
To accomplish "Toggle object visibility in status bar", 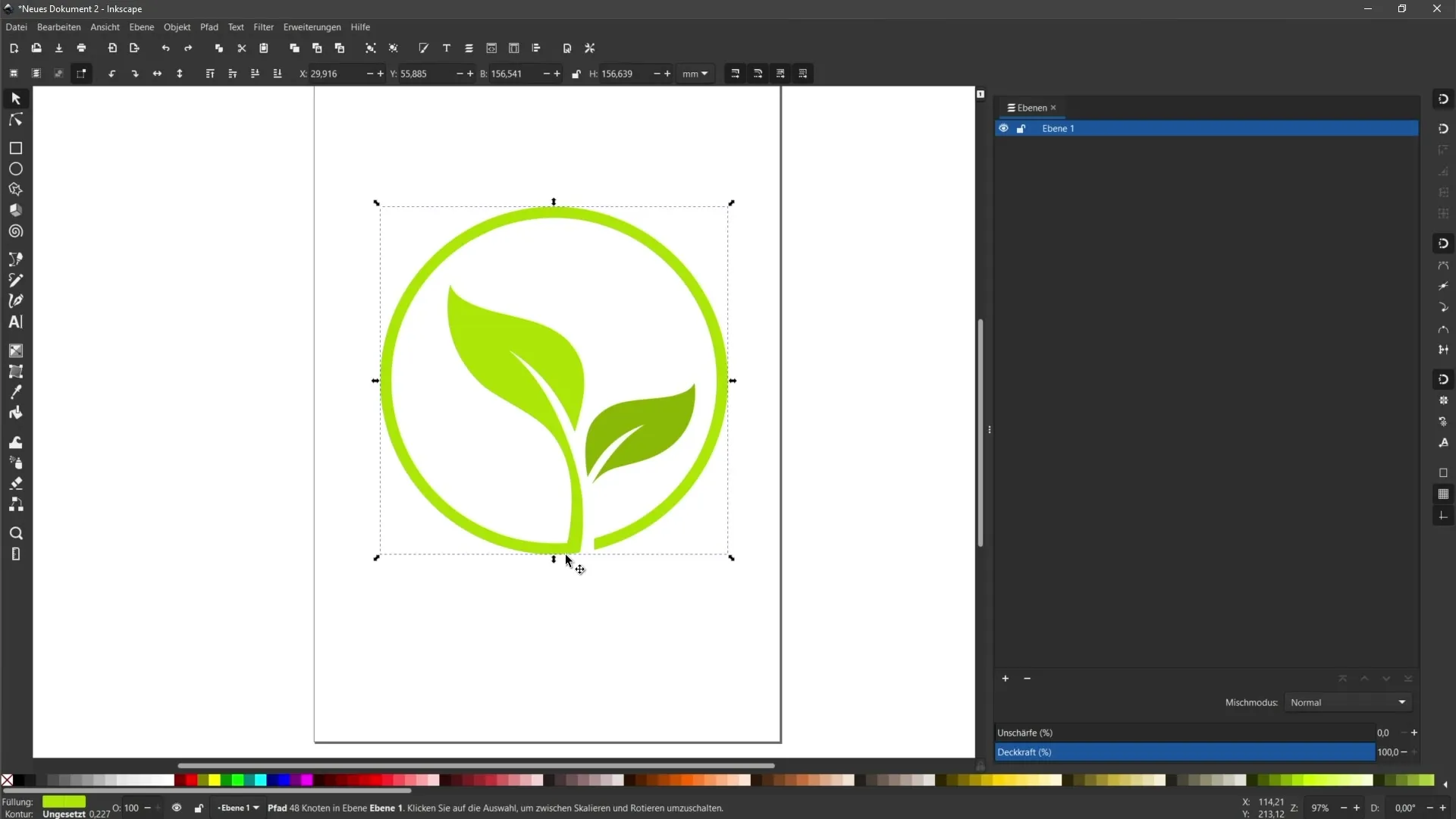I will pos(176,808).
